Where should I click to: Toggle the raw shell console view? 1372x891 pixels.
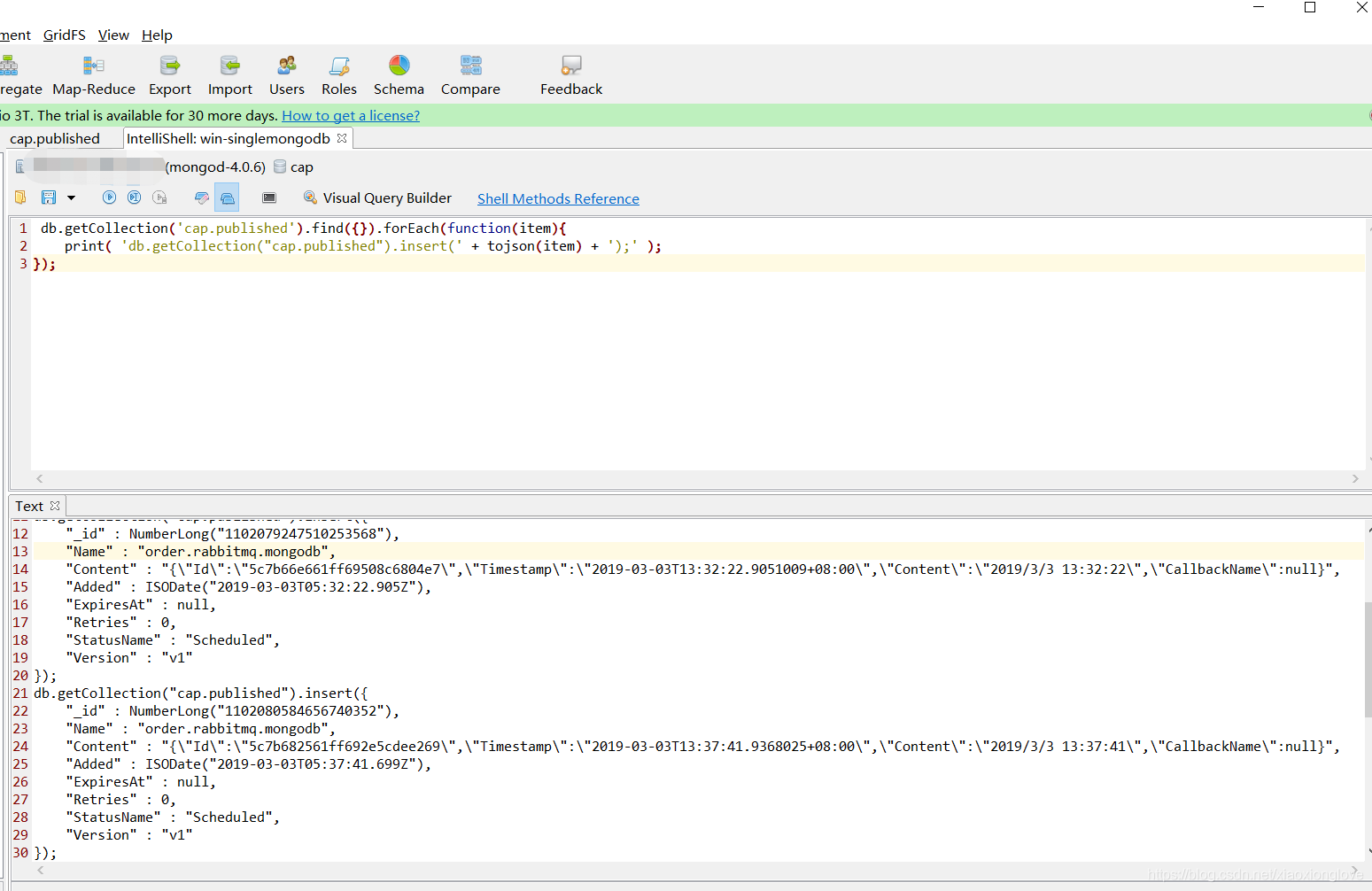(x=268, y=197)
